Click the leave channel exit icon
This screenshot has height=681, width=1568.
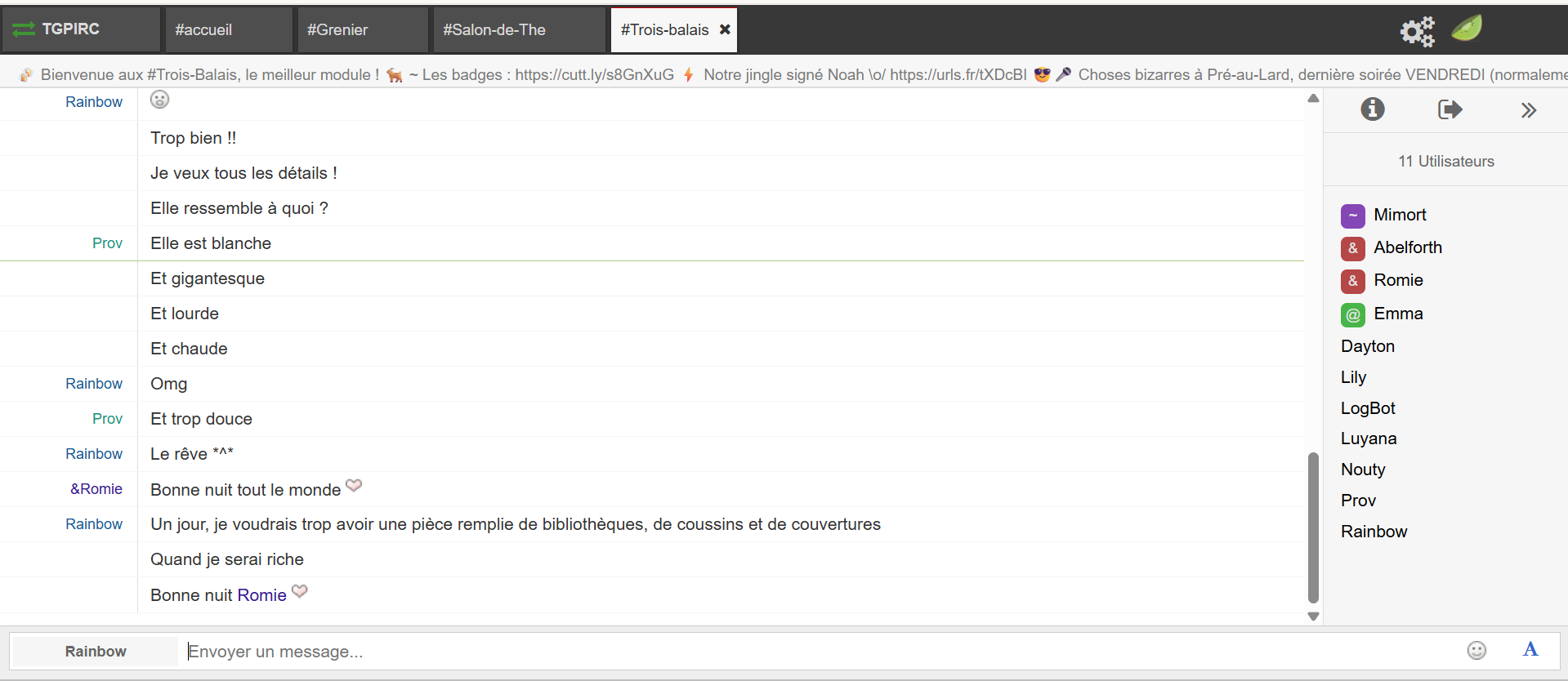1450,109
